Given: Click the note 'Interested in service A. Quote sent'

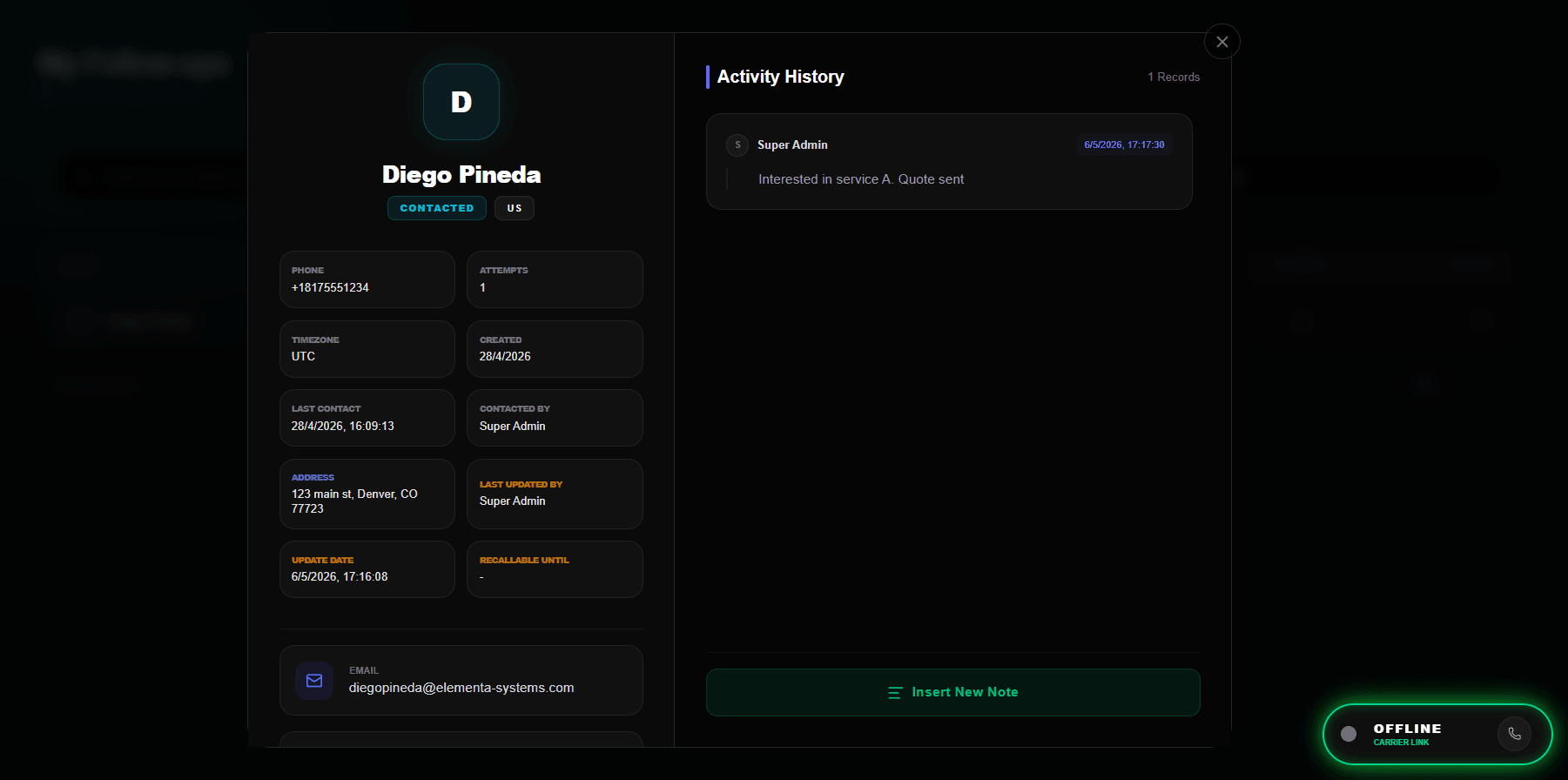Looking at the screenshot, I should point(861,179).
